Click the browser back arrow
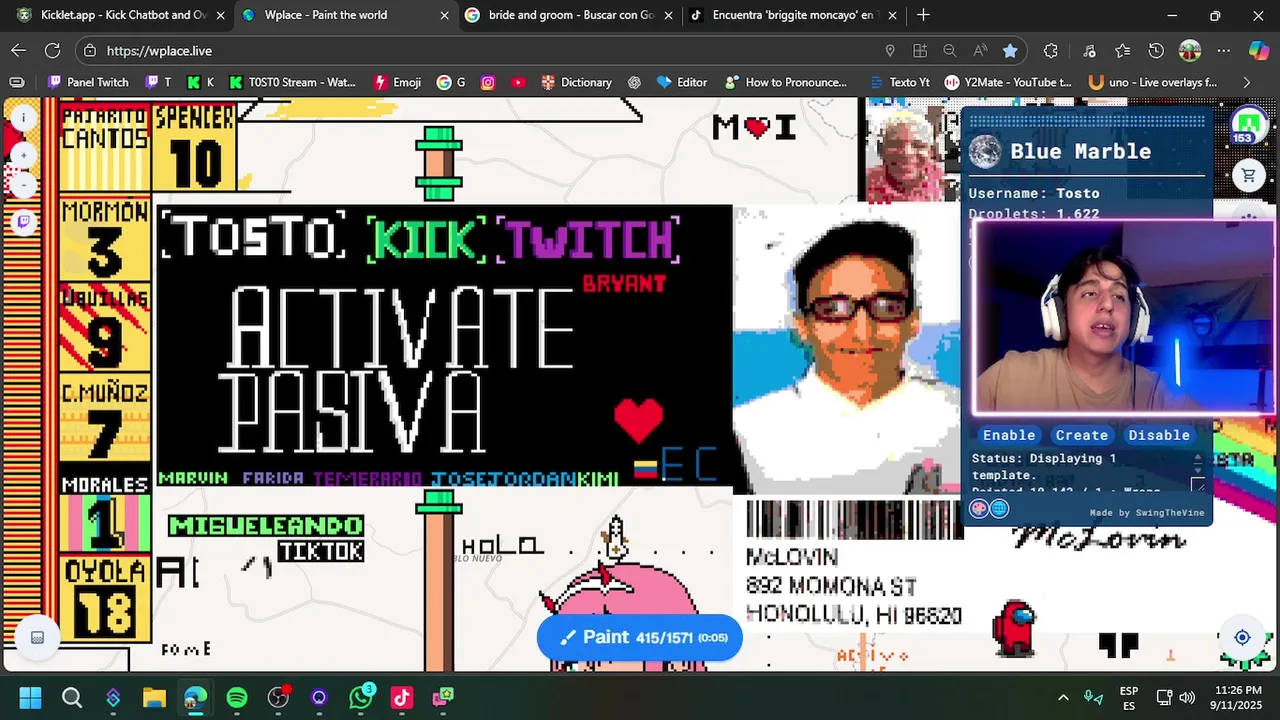 19,50
